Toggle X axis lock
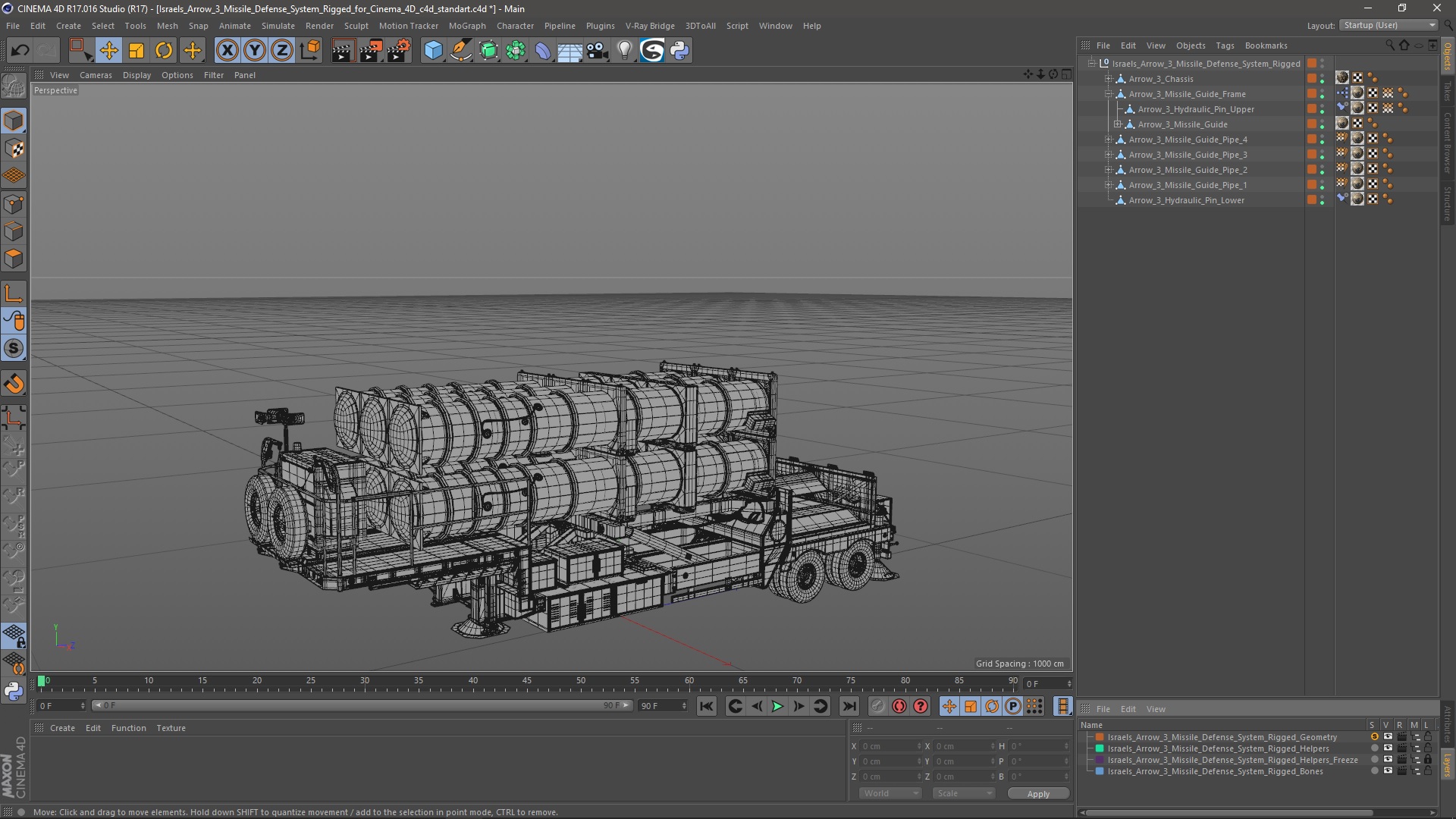The width and height of the screenshot is (1456, 819). click(227, 51)
